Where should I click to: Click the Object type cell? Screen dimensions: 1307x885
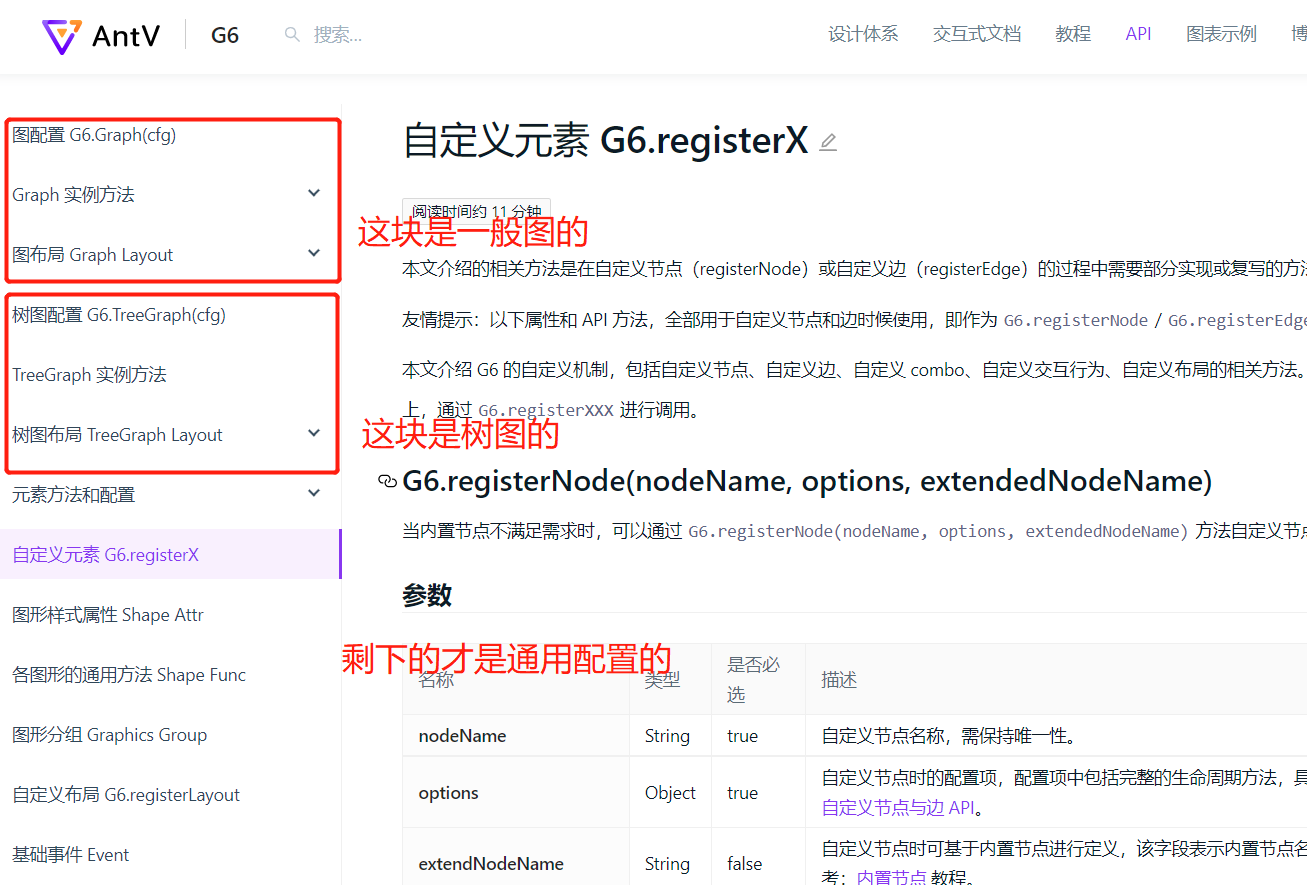pos(670,793)
